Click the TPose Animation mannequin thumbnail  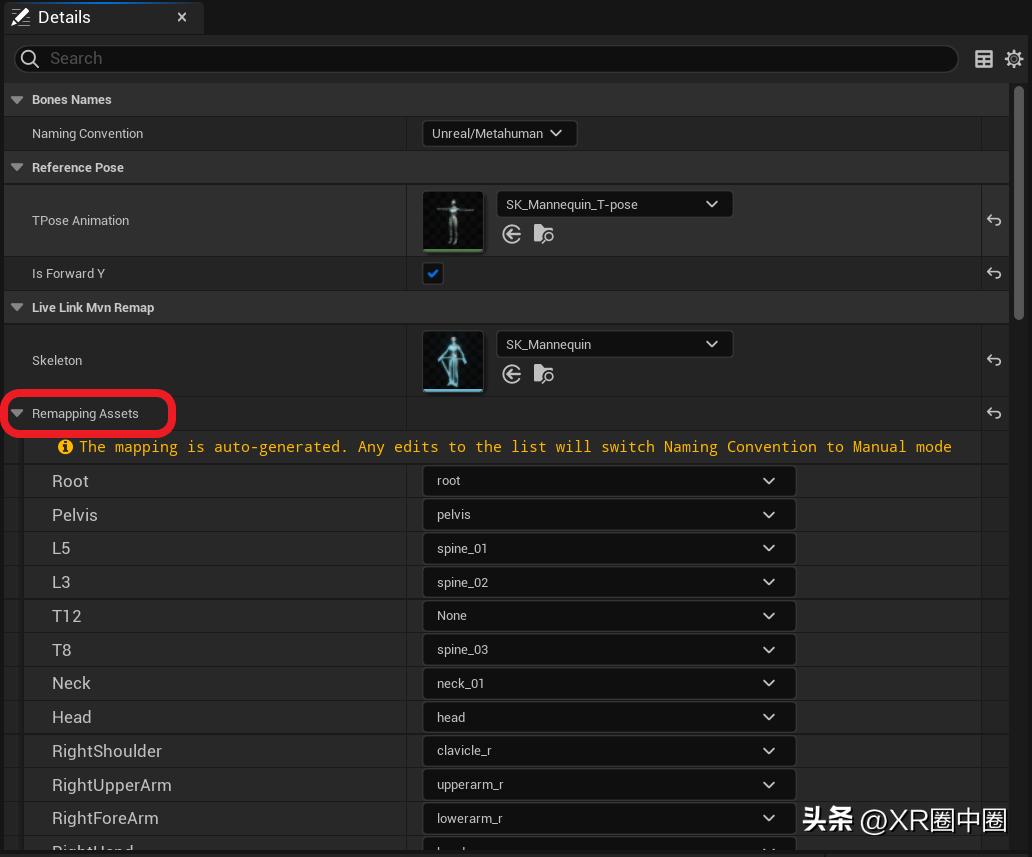pyautogui.click(x=453, y=221)
